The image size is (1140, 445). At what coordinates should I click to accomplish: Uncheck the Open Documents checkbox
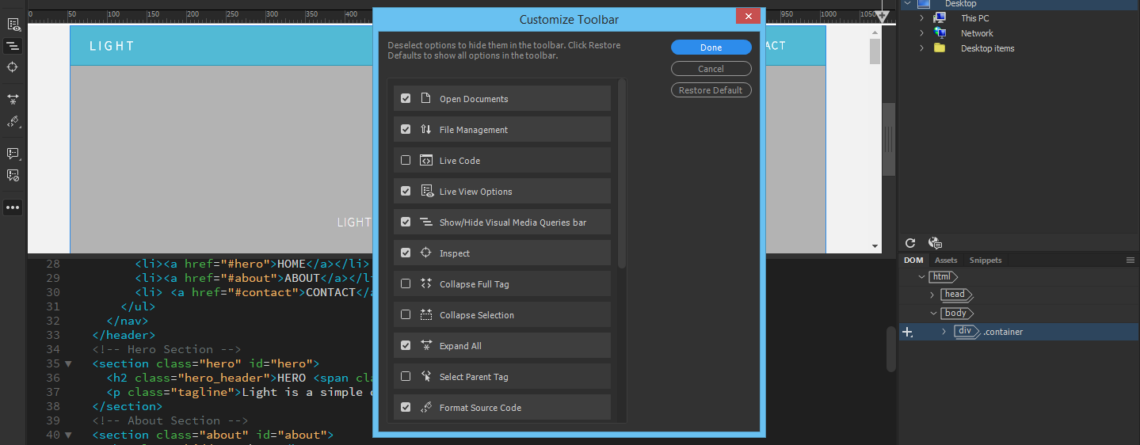(405, 99)
